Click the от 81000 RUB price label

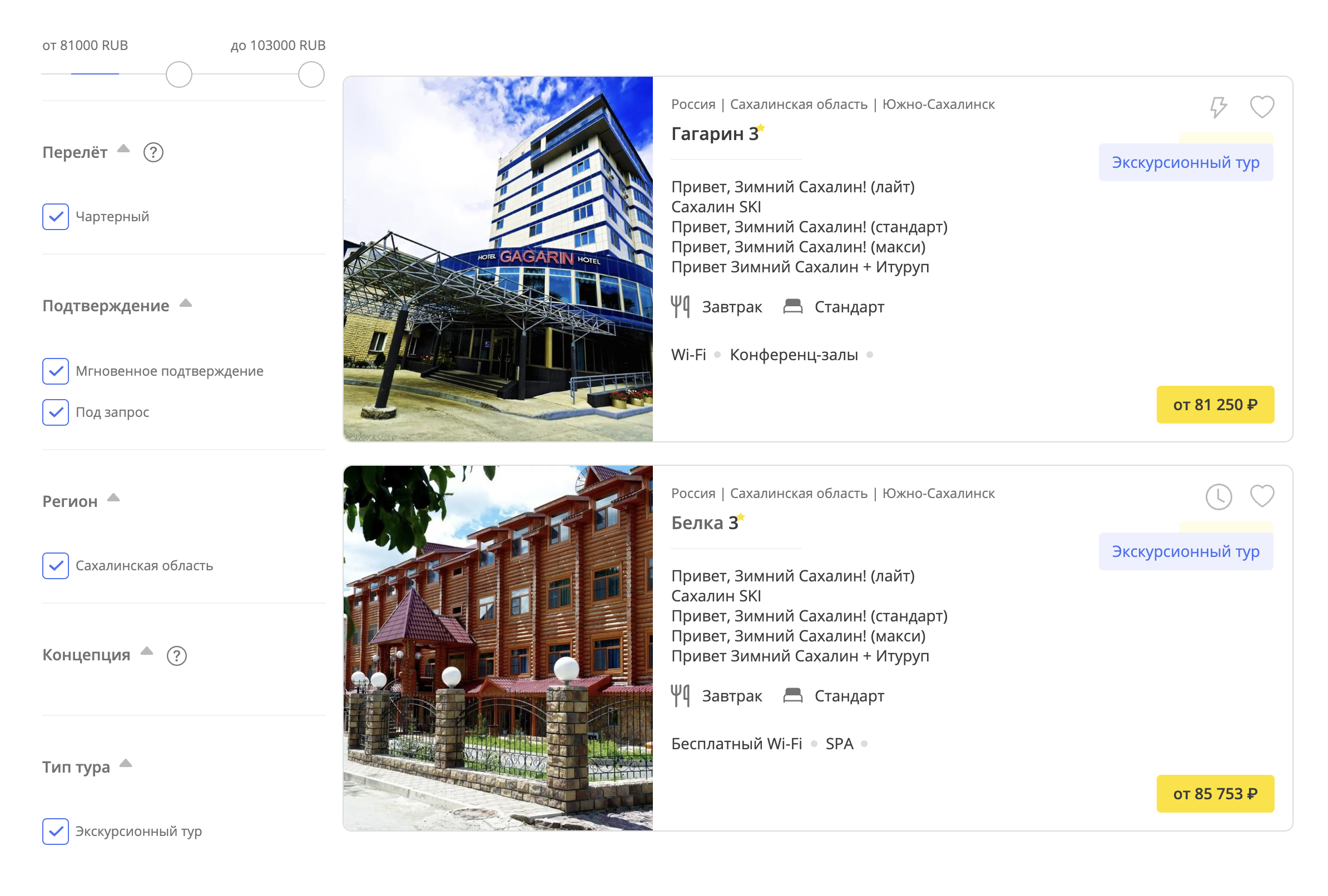coord(85,45)
